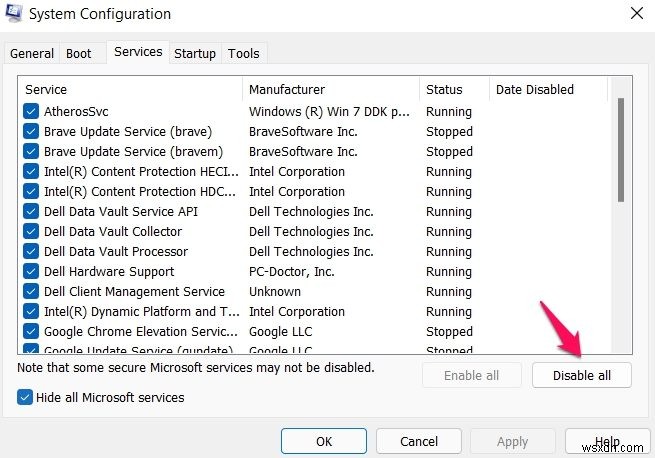Image resolution: width=655 pixels, height=458 pixels.
Task: Uncheck Brave Update Service (brave) checkbox
Action: tap(31, 132)
